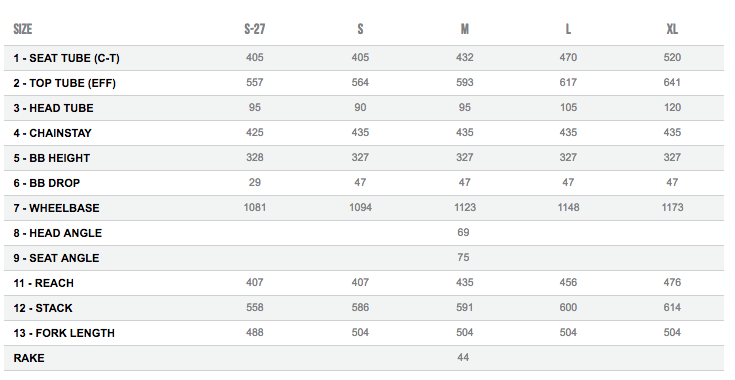Select the STACK value 558 for S-27
Image resolution: width=735 pixels, height=380 pixels.
[255, 307]
